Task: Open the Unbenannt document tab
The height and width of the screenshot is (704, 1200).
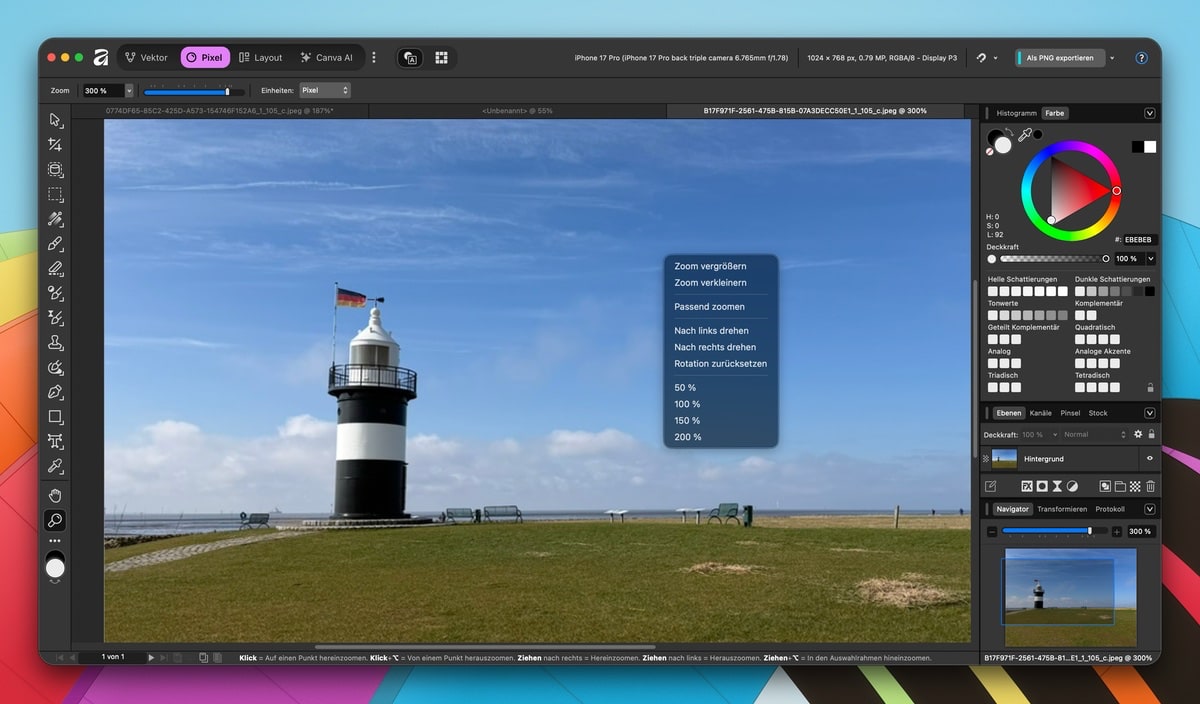Action: tap(517, 111)
